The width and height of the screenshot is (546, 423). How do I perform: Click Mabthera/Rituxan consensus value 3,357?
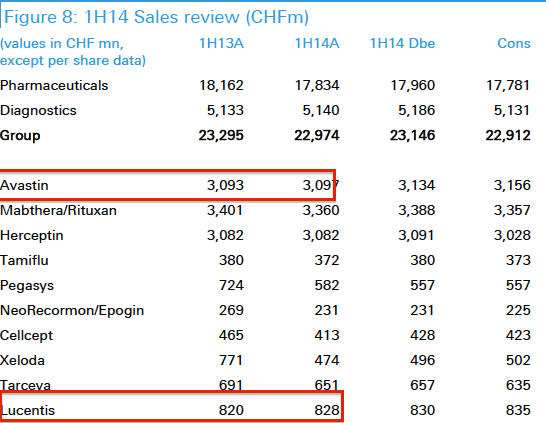[512, 211]
